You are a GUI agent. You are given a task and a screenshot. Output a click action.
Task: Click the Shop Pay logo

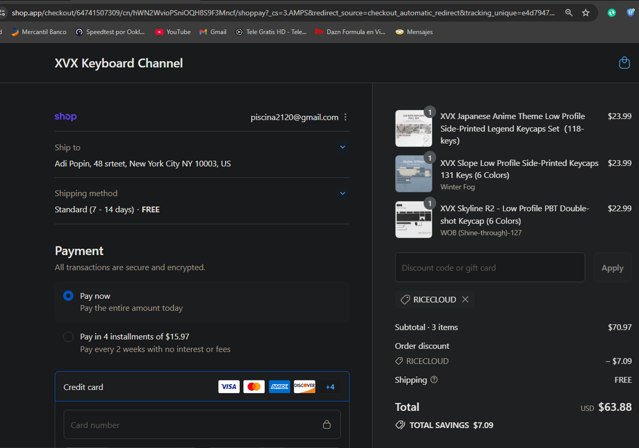click(66, 117)
